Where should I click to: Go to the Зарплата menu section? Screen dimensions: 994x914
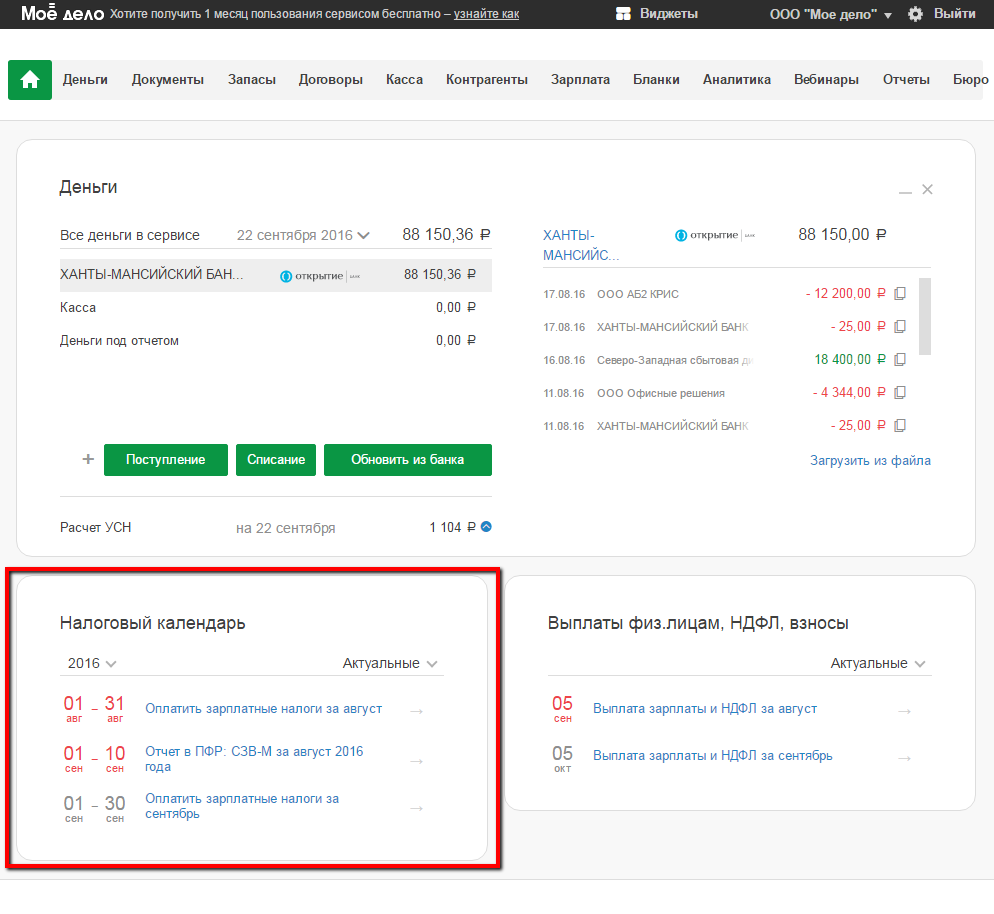[580, 80]
